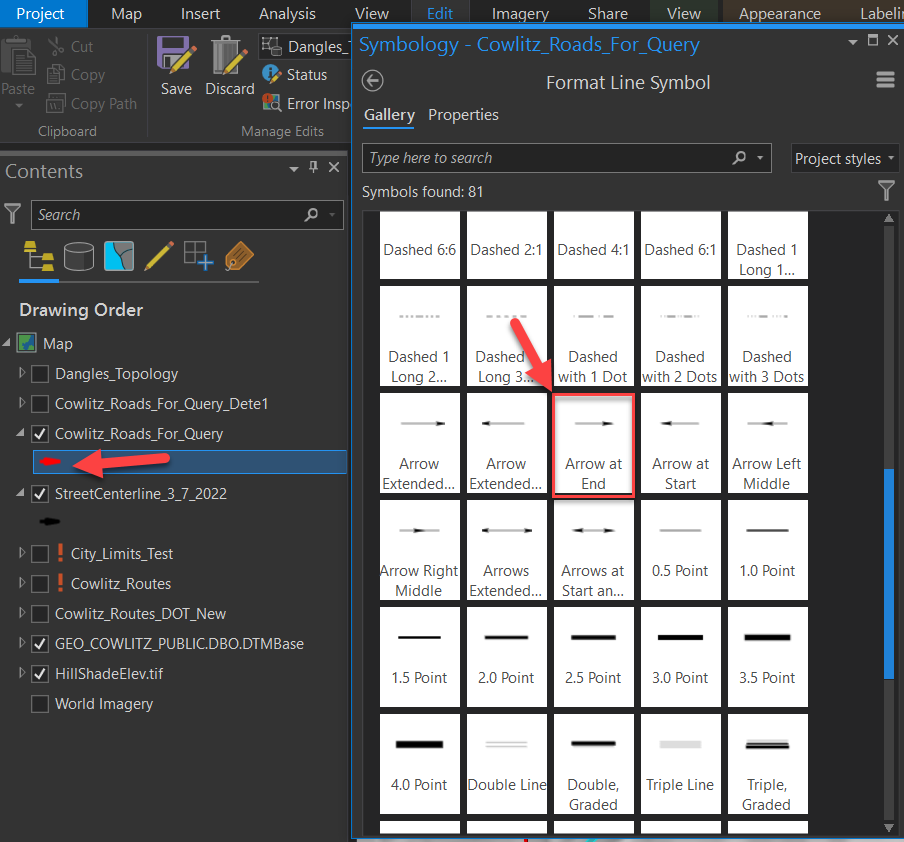Viewport: 904px width, 842px height.
Task: Click the Status icon under Manage Edits
Action: coord(272,74)
